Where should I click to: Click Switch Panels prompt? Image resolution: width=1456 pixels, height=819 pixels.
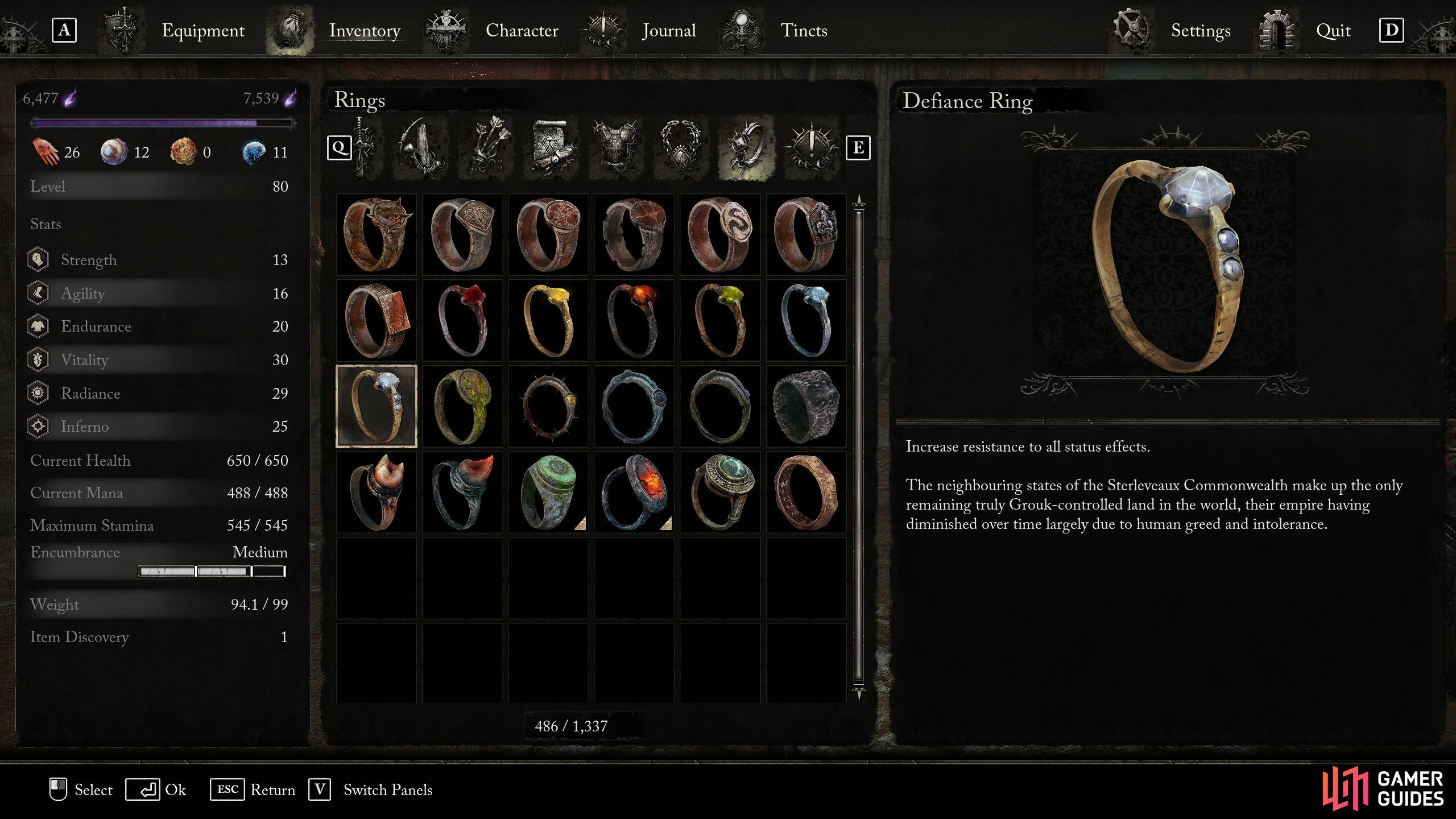pos(371,789)
